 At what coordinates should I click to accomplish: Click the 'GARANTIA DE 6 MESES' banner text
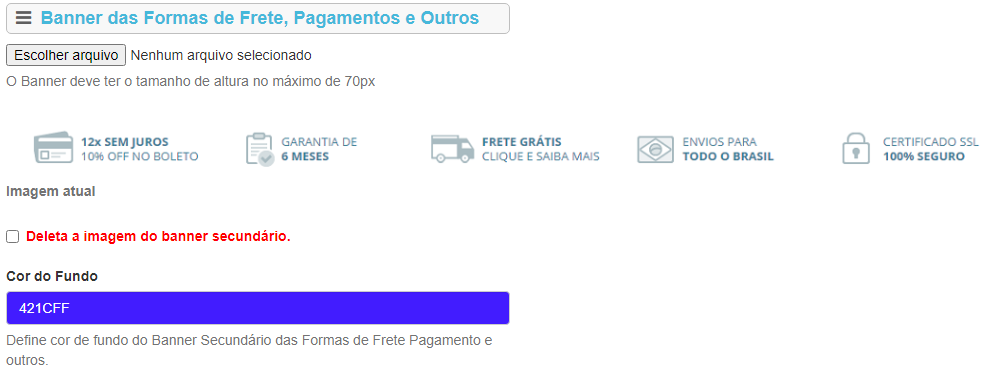click(x=319, y=149)
